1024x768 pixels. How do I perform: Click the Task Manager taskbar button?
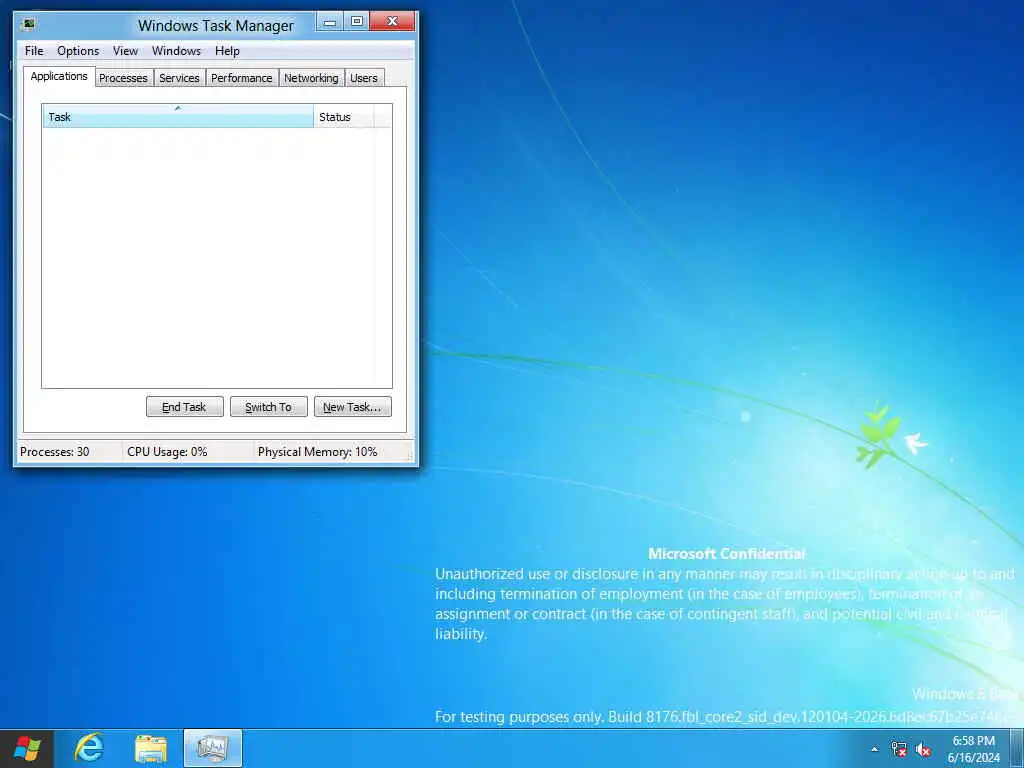pyautogui.click(x=213, y=748)
